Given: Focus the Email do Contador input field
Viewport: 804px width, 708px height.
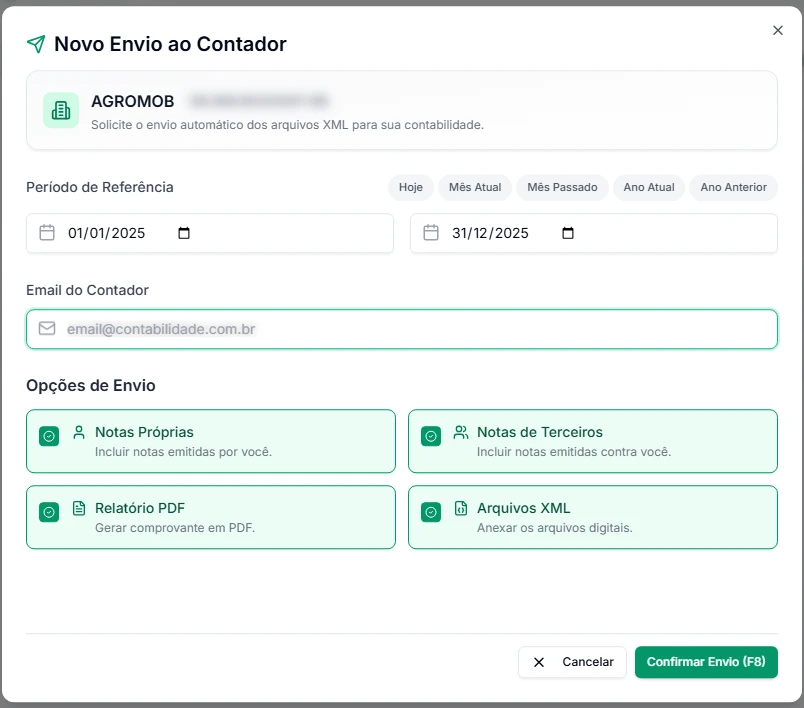Looking at the screenshot, I should pyautogui.click(x=402, y=329).
